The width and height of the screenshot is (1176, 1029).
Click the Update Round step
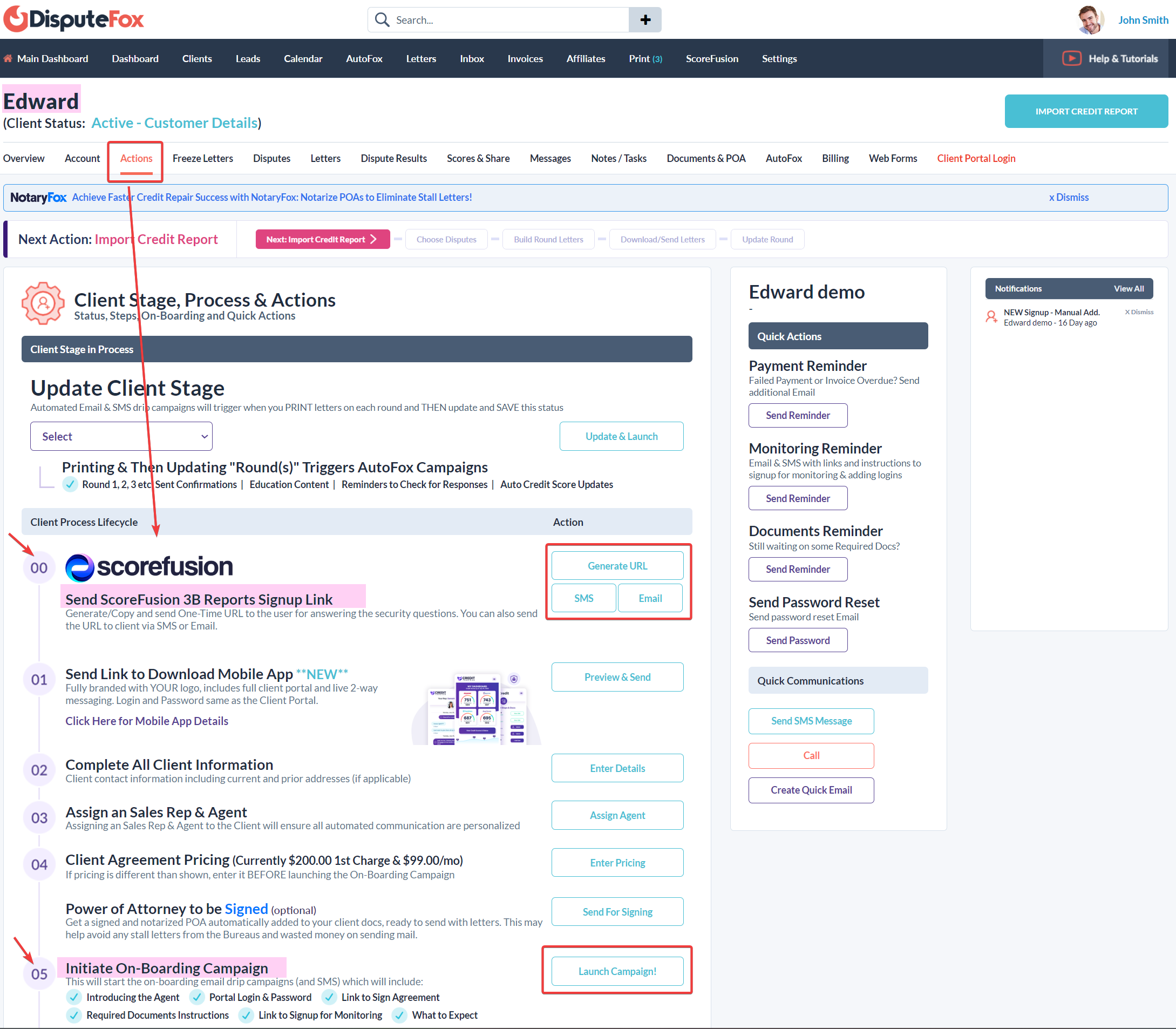(x=767, y=240)
